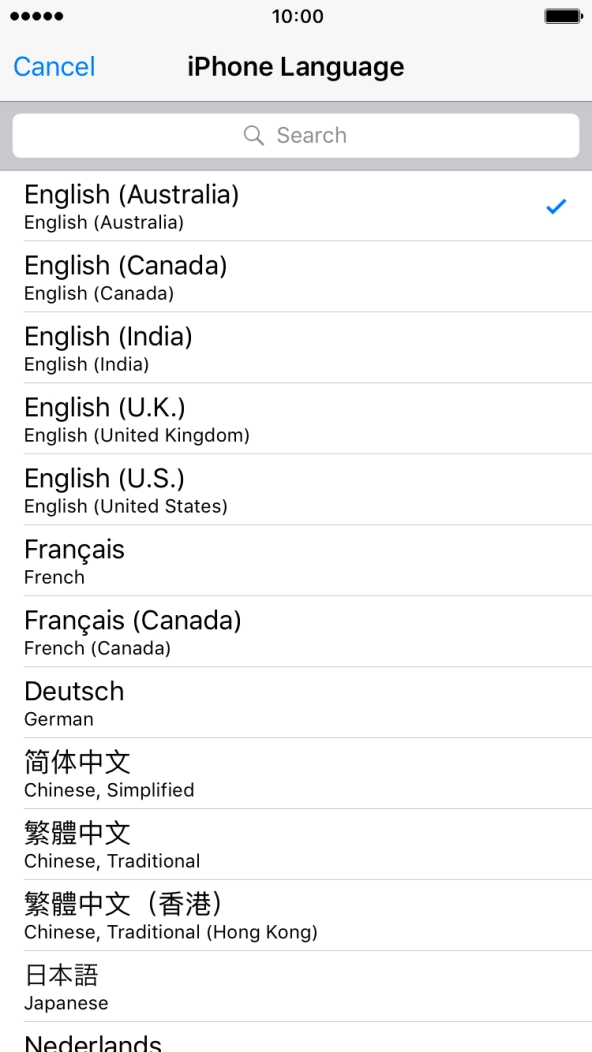This screenshot has width=592, height=1052.
Task: Select 简体中文 (Chinese, Simplified)
Action: [x=296, y=773]
